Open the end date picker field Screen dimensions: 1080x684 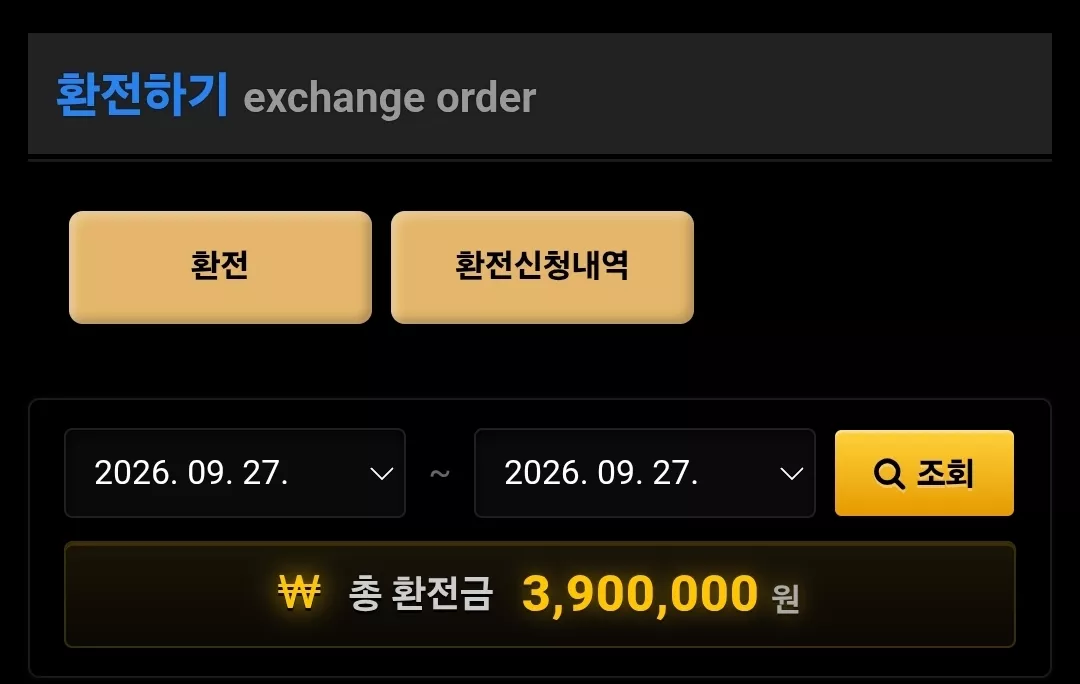coord(645,473)
